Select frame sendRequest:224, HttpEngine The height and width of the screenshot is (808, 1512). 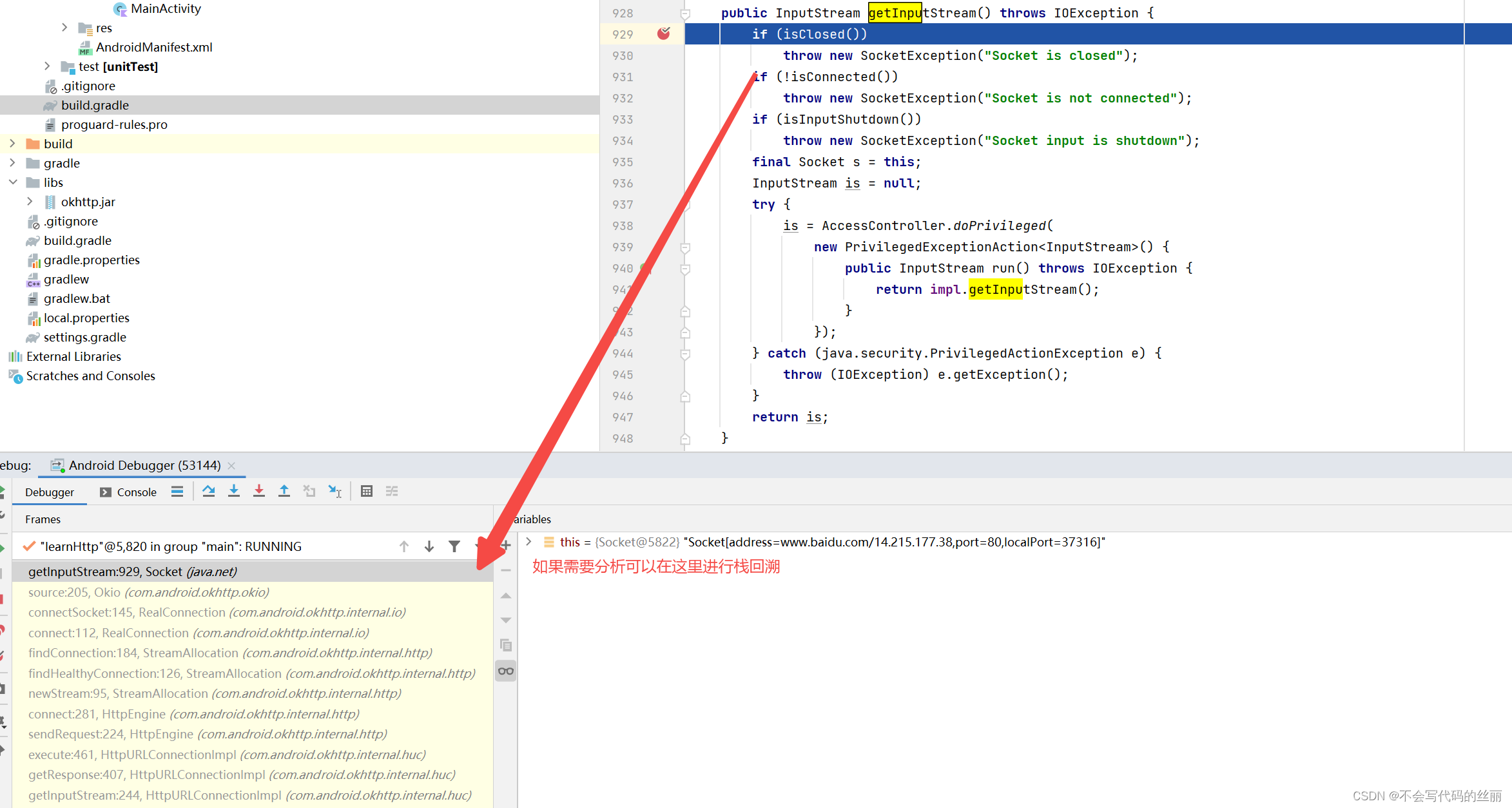click(x=253, y=734)
